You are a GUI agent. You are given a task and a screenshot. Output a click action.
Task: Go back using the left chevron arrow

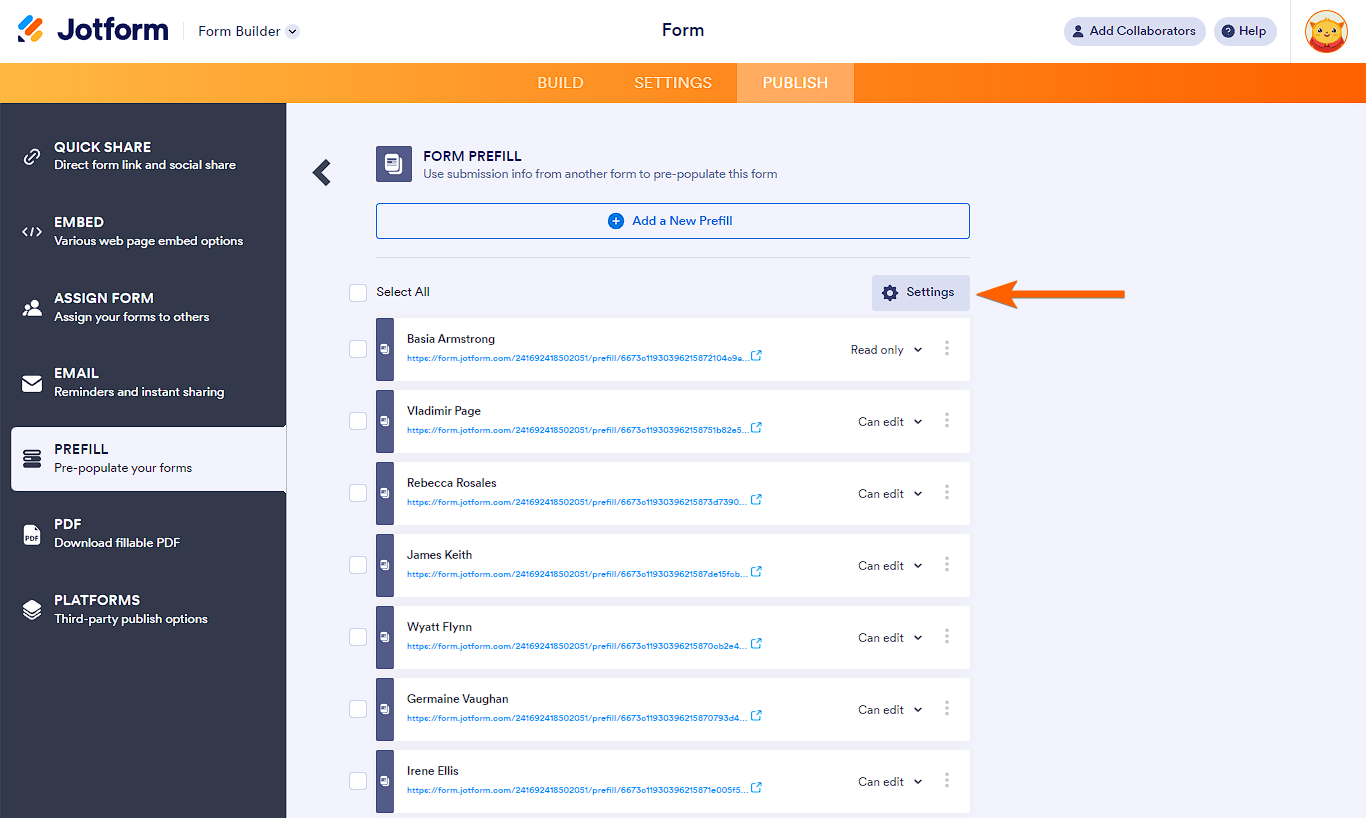[x=321, y=173]
